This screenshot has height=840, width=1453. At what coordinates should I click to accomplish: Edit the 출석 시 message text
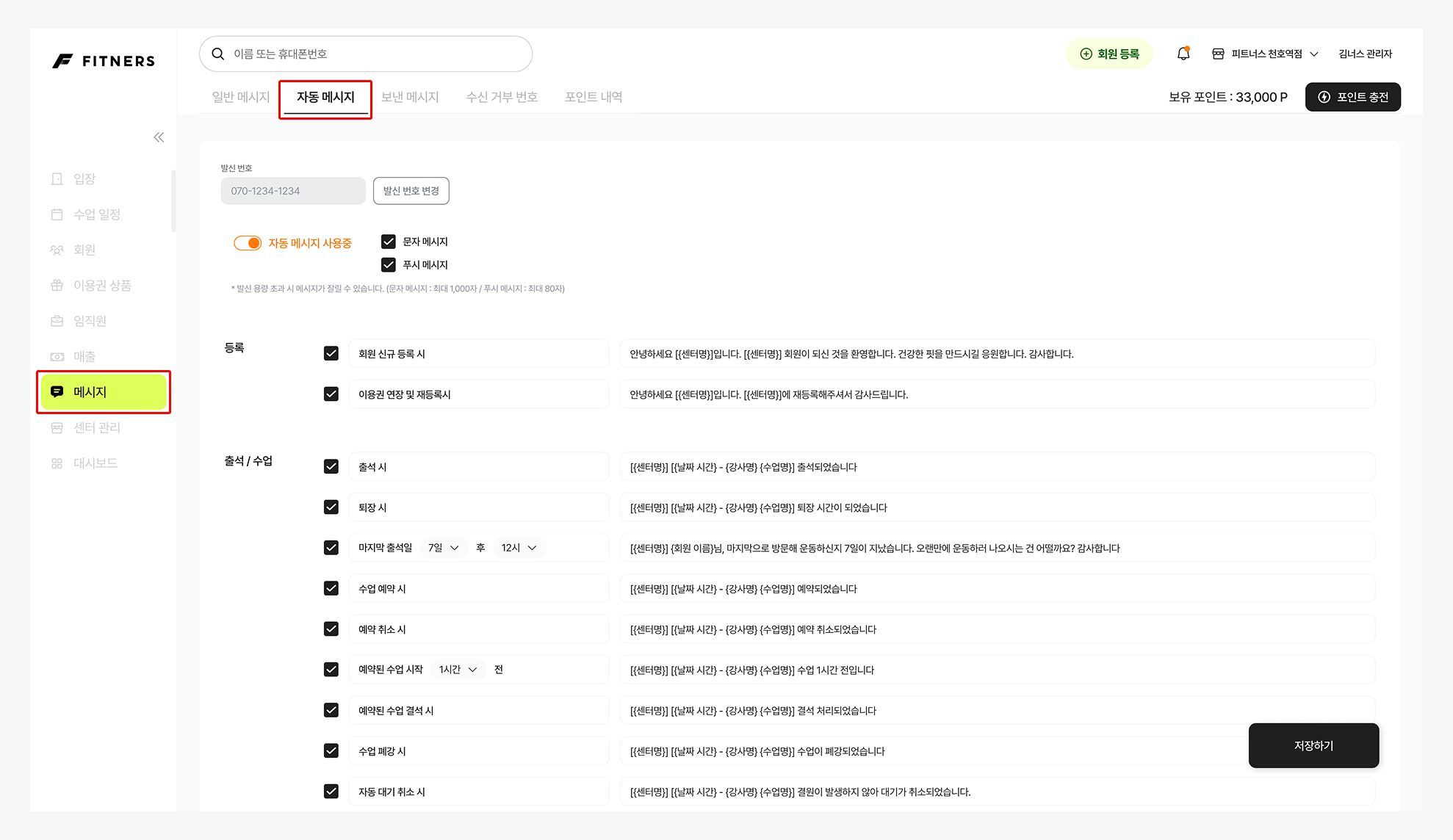tap(998, 467)
